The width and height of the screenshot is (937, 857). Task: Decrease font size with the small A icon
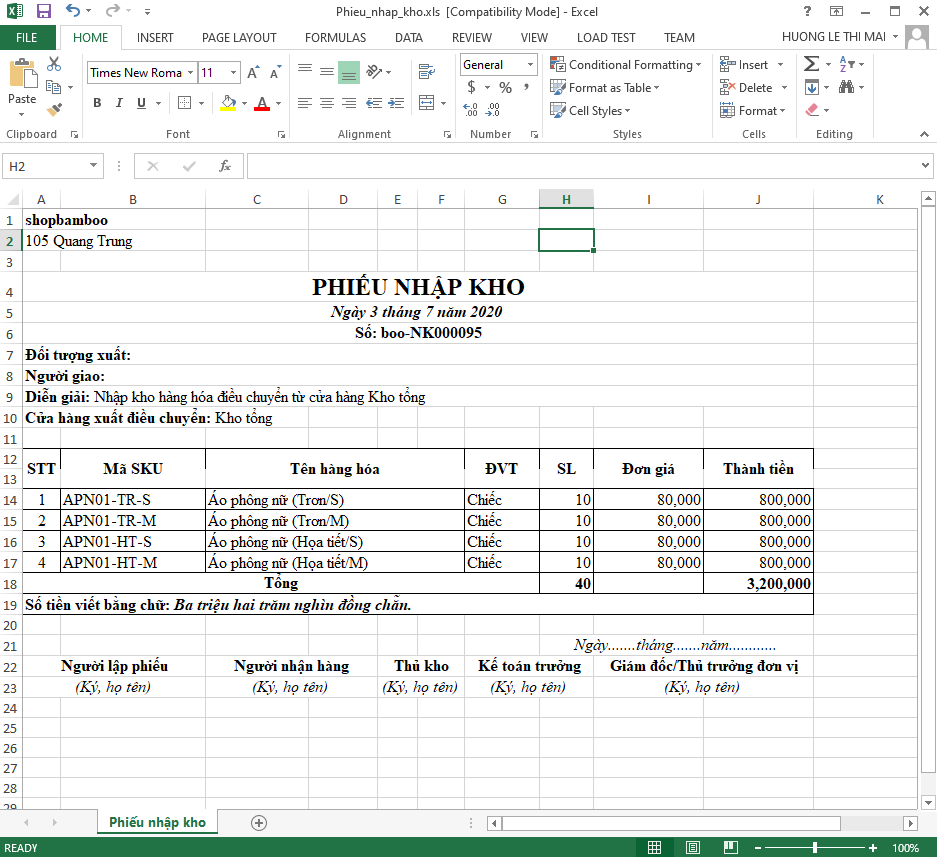coord(275,73)
